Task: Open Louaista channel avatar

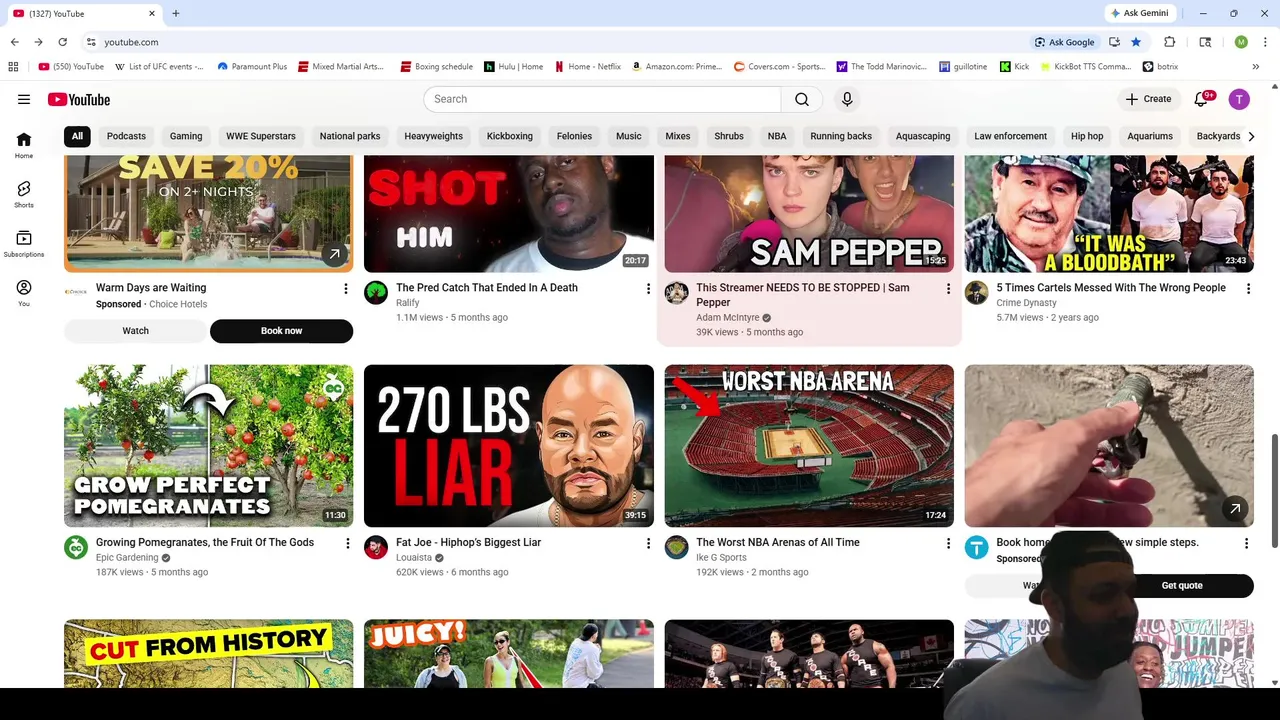Action: (x=376, y=547)
